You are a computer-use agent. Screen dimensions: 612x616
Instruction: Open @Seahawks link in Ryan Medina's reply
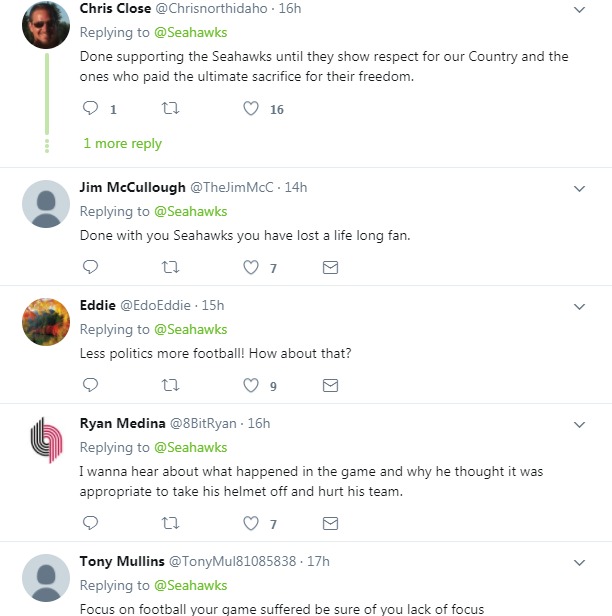click(x=190, y=447)
